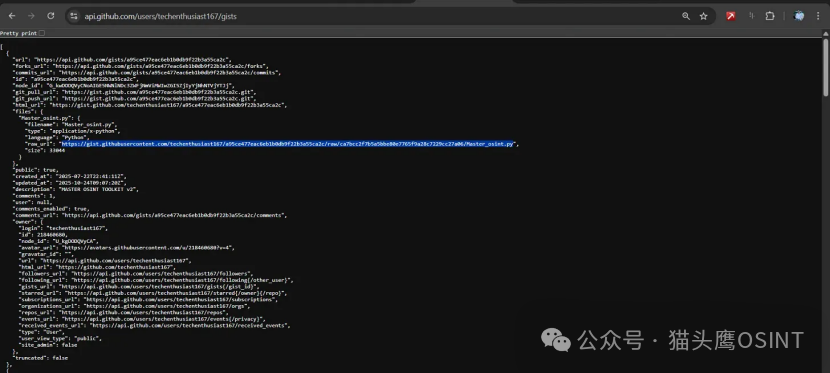830x373 pixels.
Task: Click the "git_pull_url" line
Action: tap(134, 92)
